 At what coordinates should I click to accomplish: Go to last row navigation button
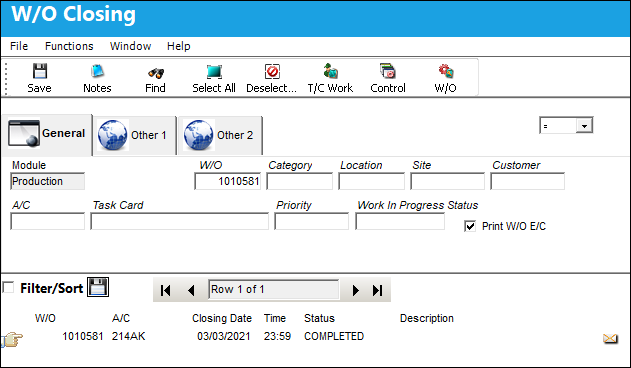click(377, 290)
